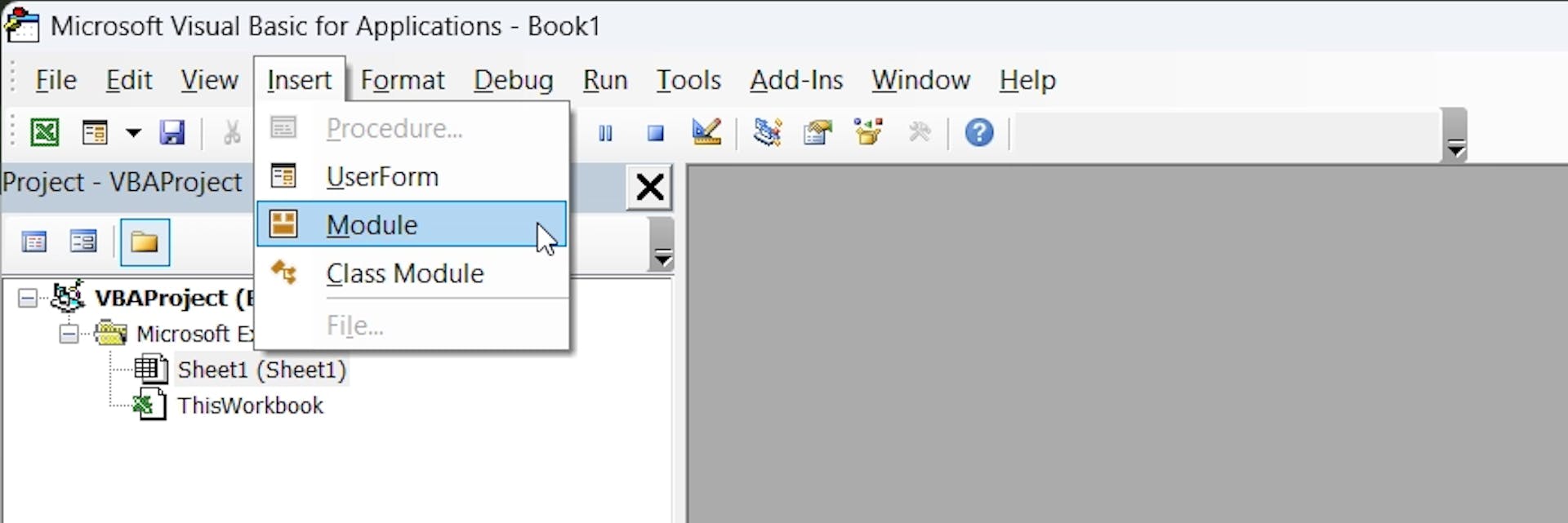Click Procedure... entry in Insert menu
Viewport: 1568px width, 523px height.
coord(412,128)
